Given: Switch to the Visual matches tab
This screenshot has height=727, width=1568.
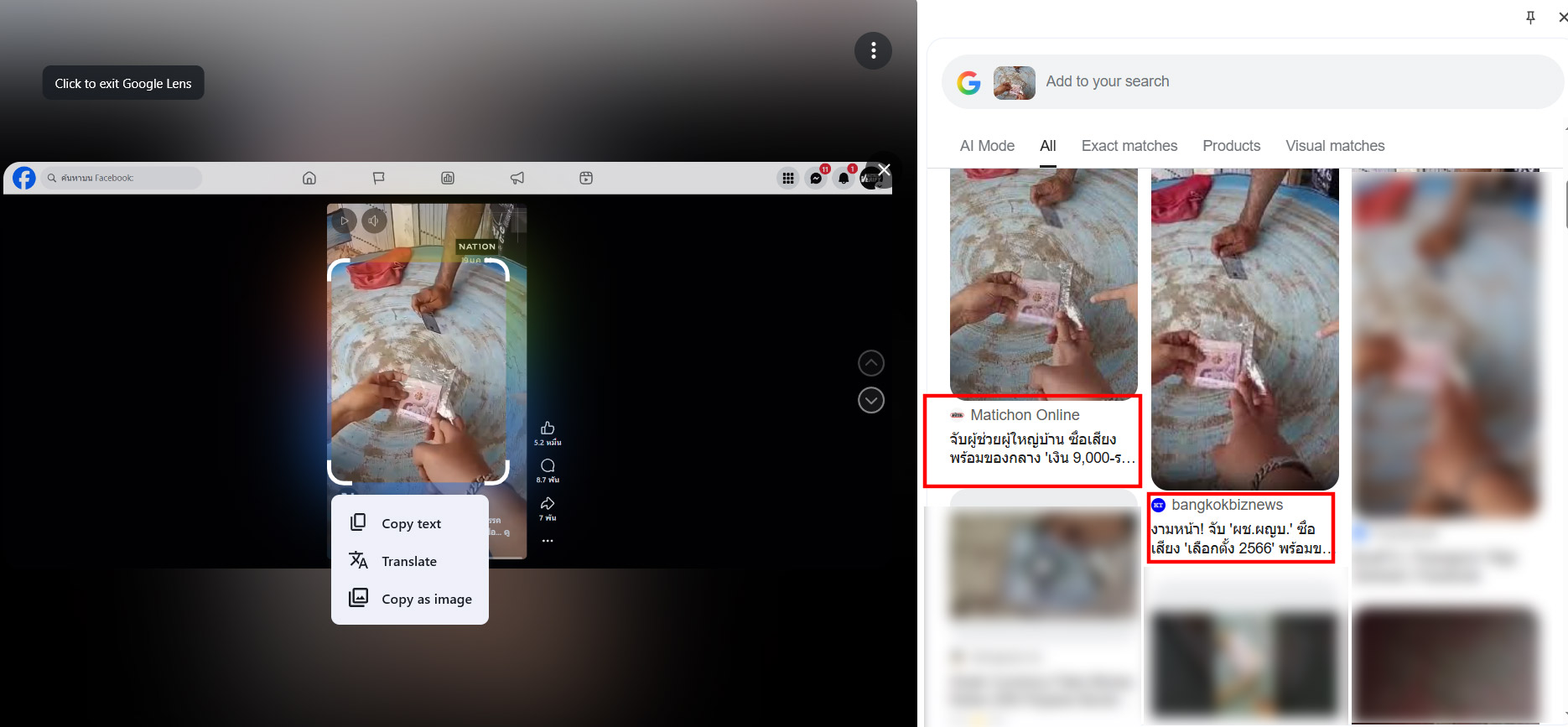Looking at the screenshot, I should pos(1335,146).
